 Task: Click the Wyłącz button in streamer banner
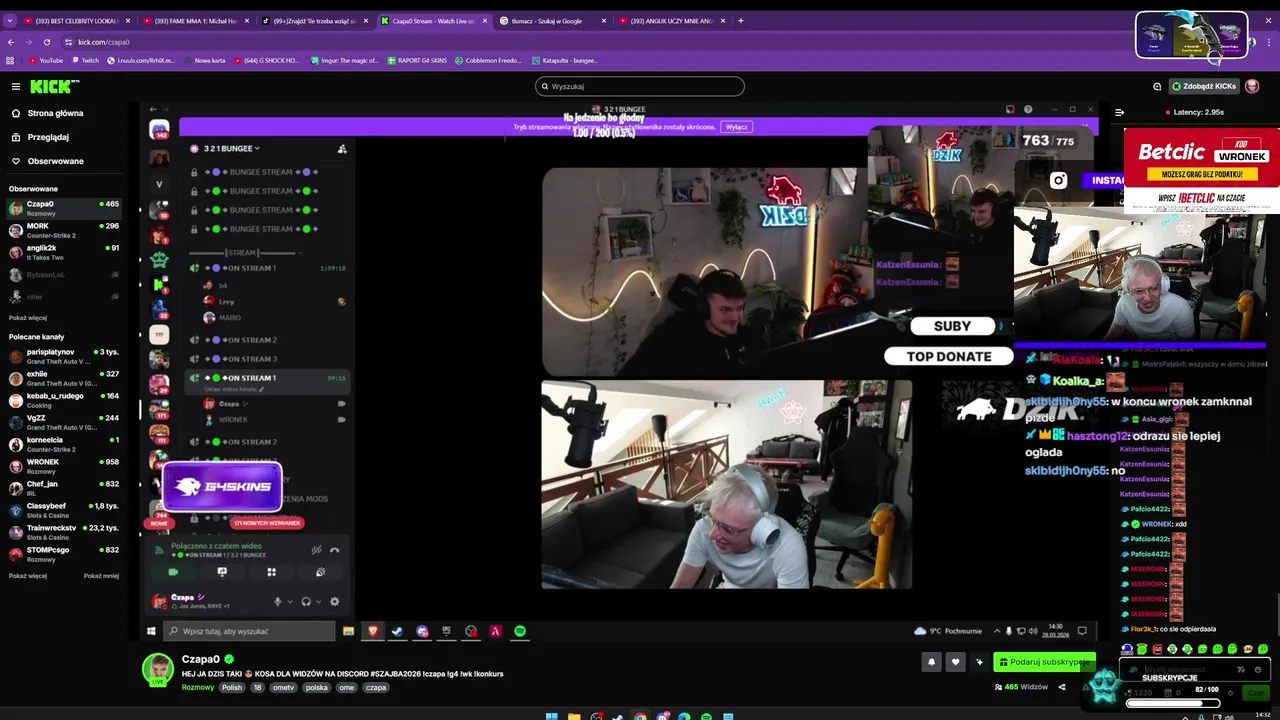click(x=736, y=127)
